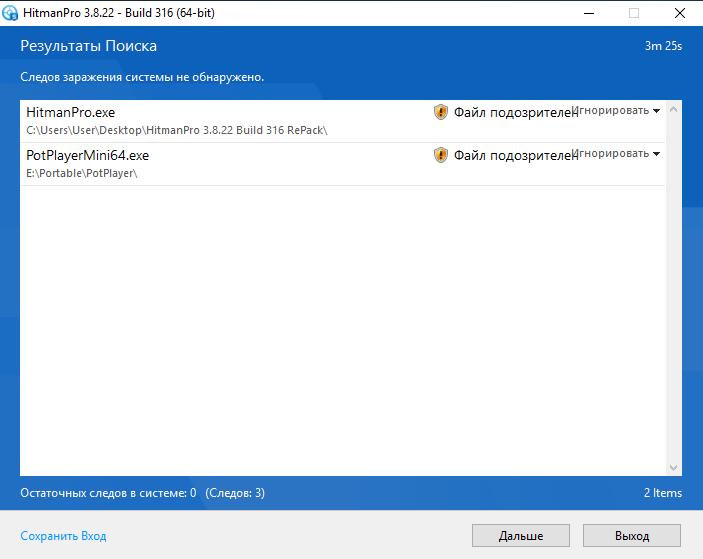Click the Файл подозрителен label for PotPlayerMini64.exe
703x559 pixels.
click(x=515, y=156)
